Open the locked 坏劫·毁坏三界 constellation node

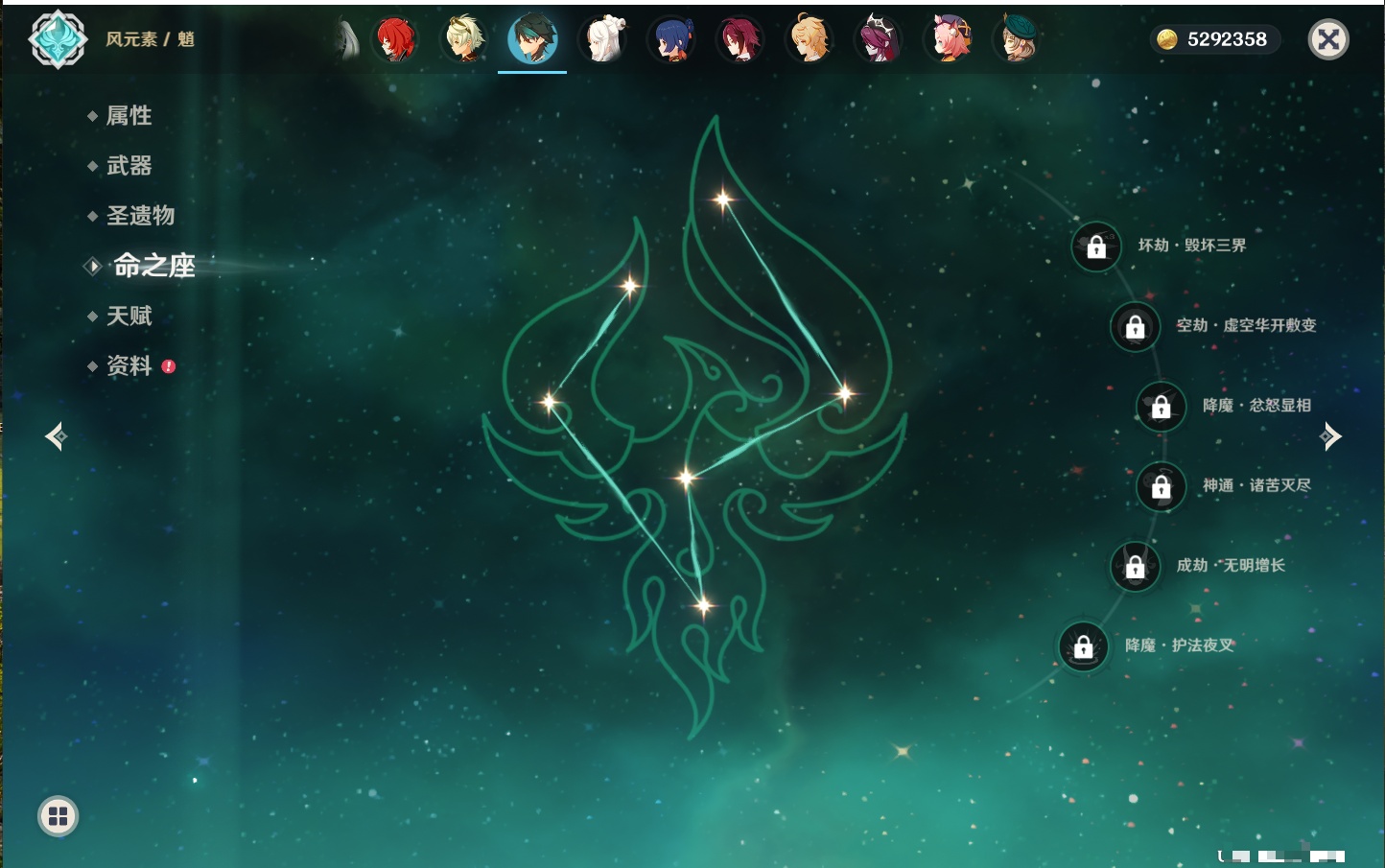coord(1096,246)
